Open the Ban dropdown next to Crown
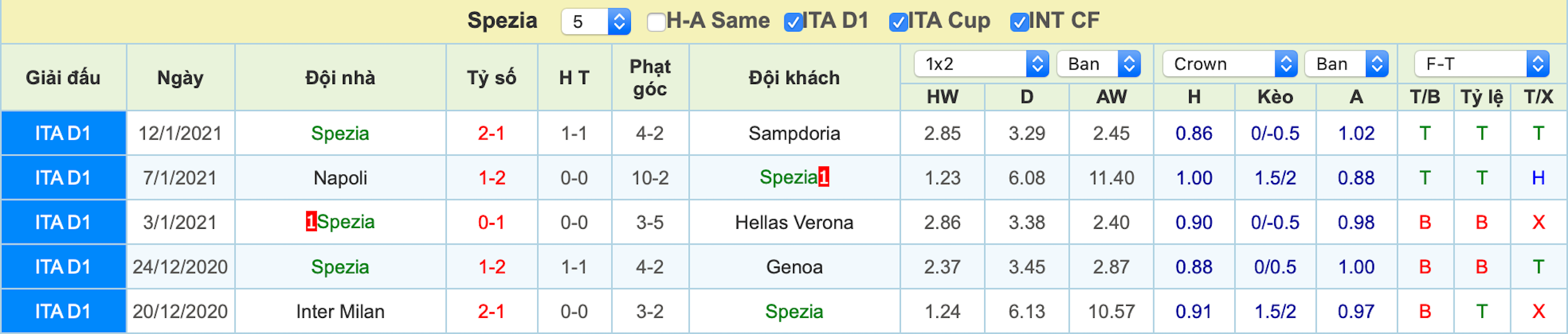Image resolution: width=1568 pixels, height=334 pixels. pyautogui.click(x=1347, y=64)
